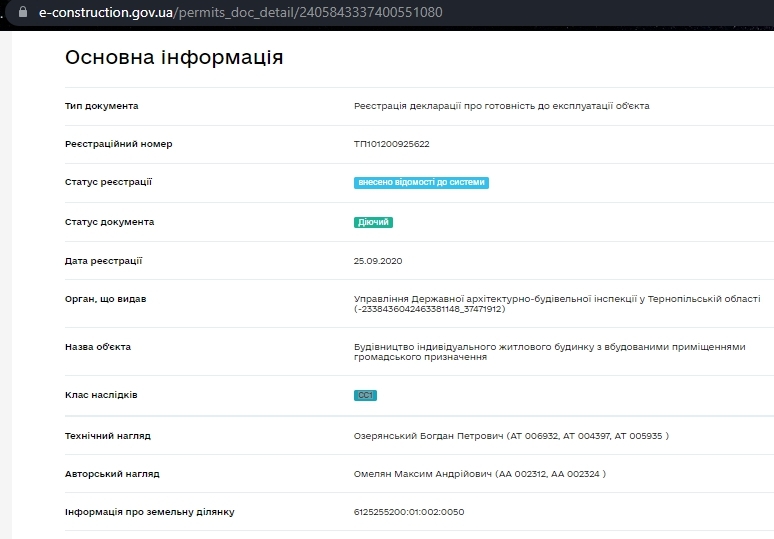Click the 'Назва об'єкта' label
The height and width of the screenshot is (539, 774).
[x=98, y=347]
